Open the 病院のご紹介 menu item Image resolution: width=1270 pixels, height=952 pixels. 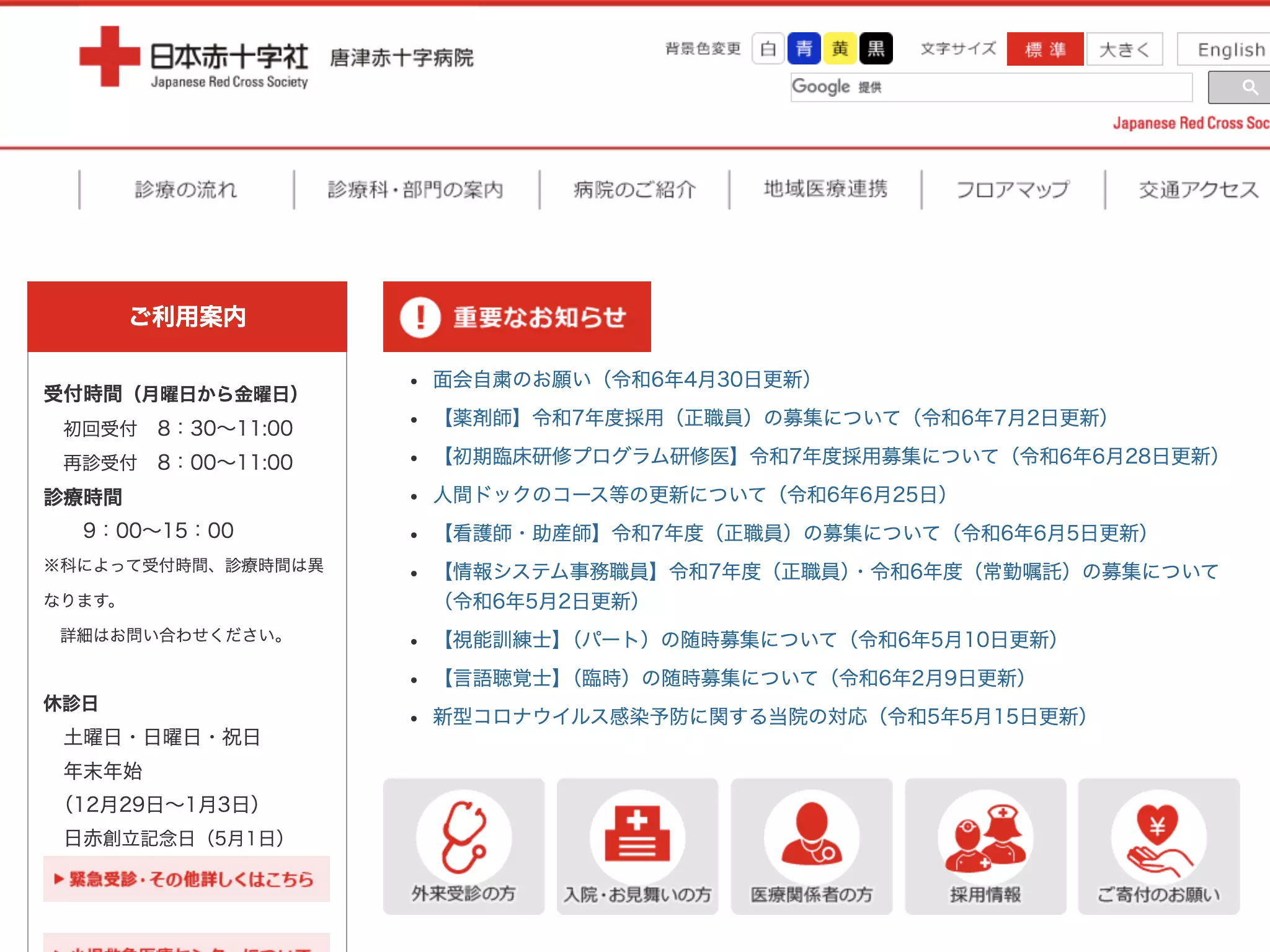click(634, 190)
